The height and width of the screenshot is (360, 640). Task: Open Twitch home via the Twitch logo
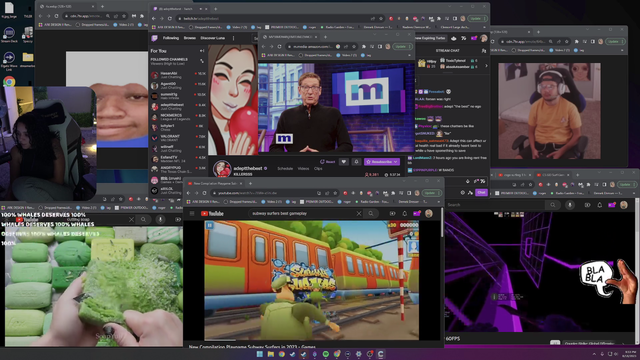pos(155,38)
